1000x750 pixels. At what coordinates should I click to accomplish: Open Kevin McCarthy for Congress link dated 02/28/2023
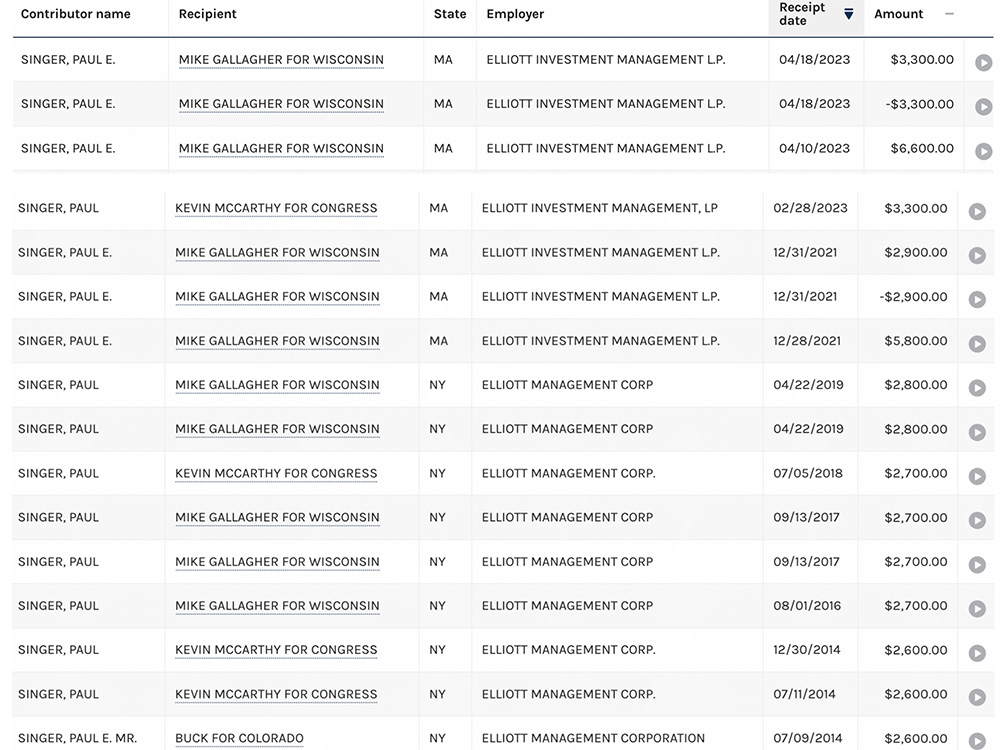point(276,208)
